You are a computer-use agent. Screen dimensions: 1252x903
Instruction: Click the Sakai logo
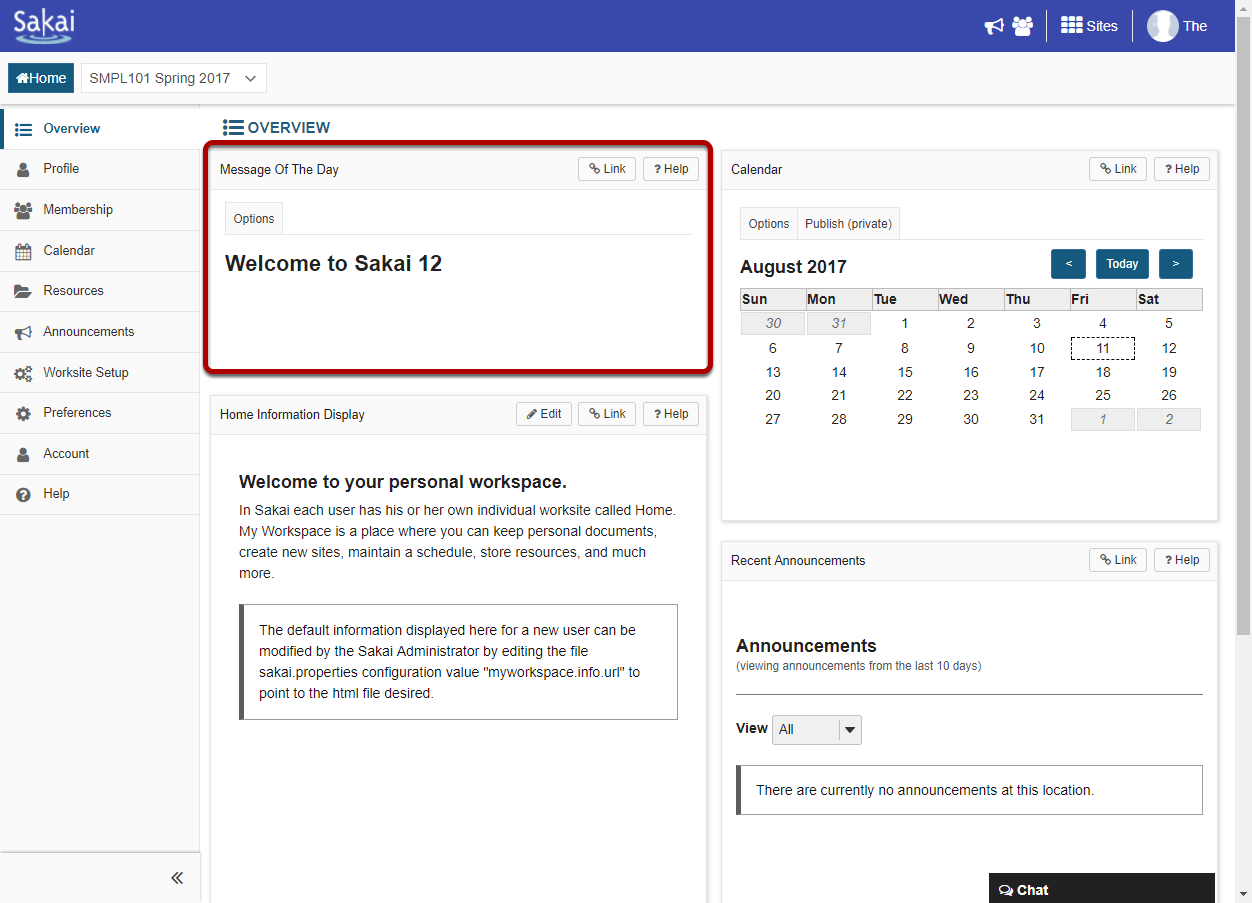[x=44, y=24]
